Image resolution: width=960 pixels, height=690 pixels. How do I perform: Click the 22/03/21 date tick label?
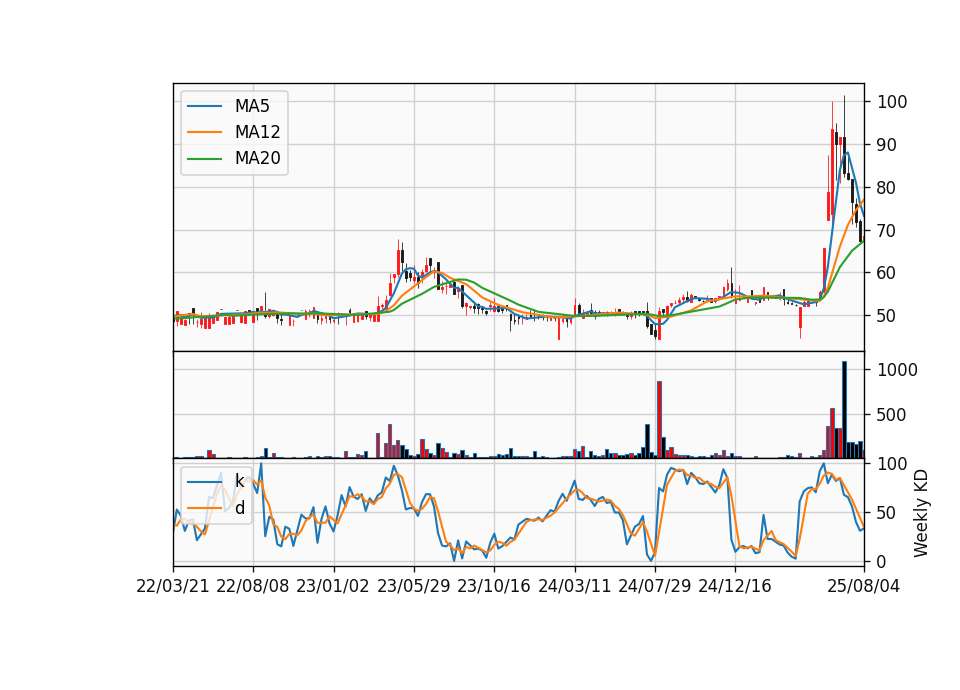tap(173, 586)
